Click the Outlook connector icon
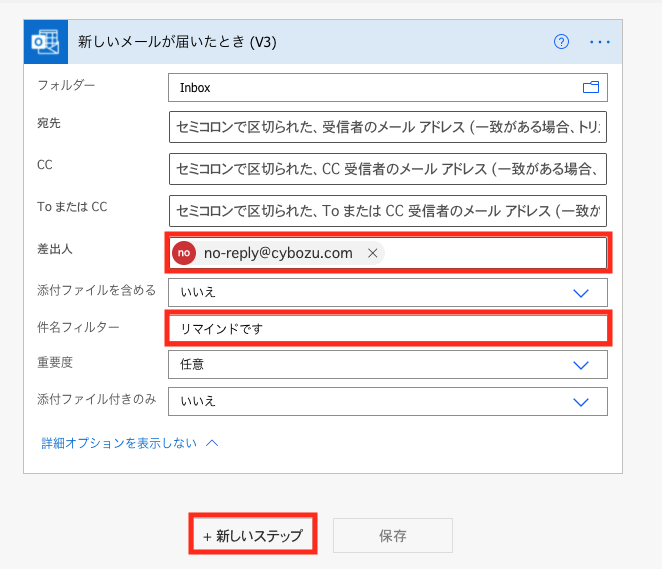The height and width of the screenshot is (569, 662). click(x=46, y=42)
